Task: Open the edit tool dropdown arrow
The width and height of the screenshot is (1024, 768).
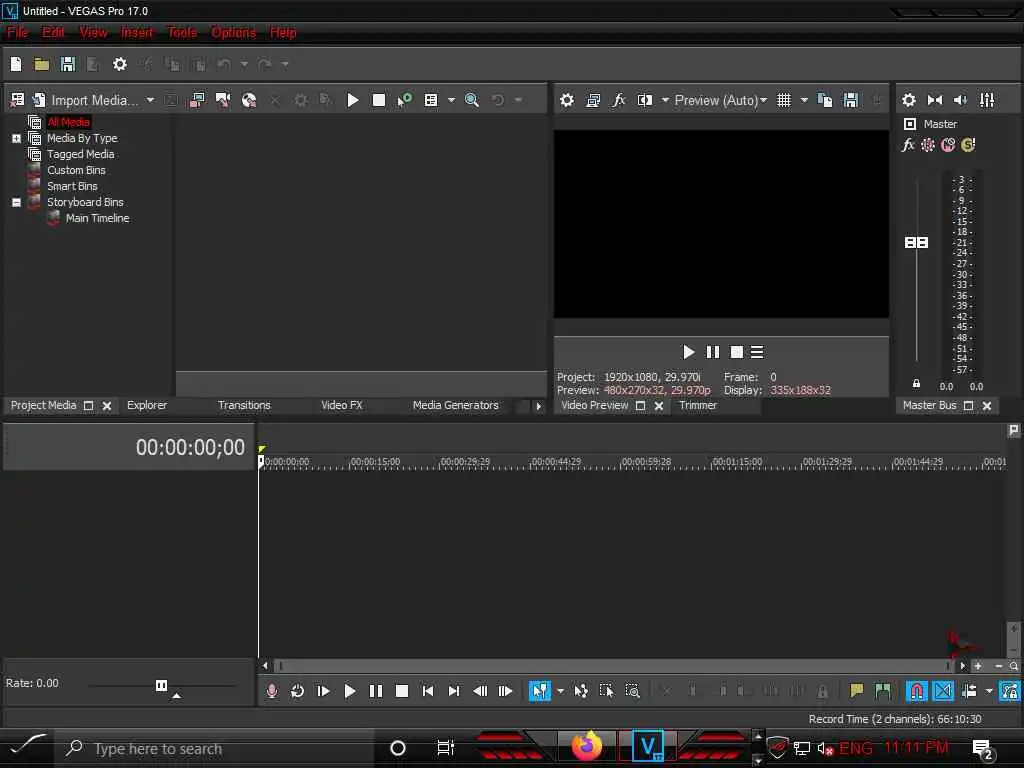Action: [560, 691]
